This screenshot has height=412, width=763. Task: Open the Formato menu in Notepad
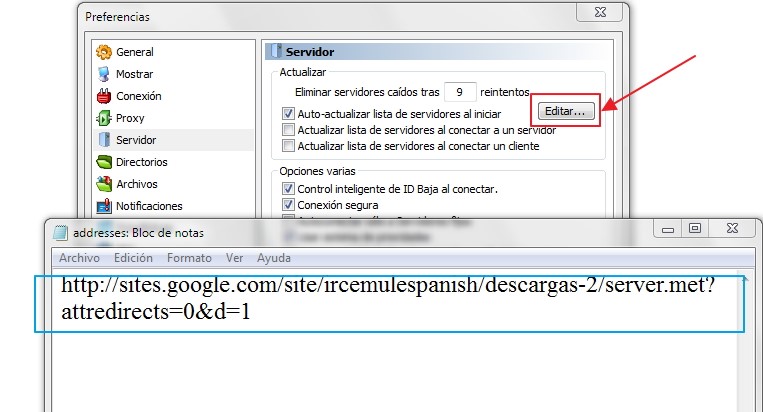189,258
